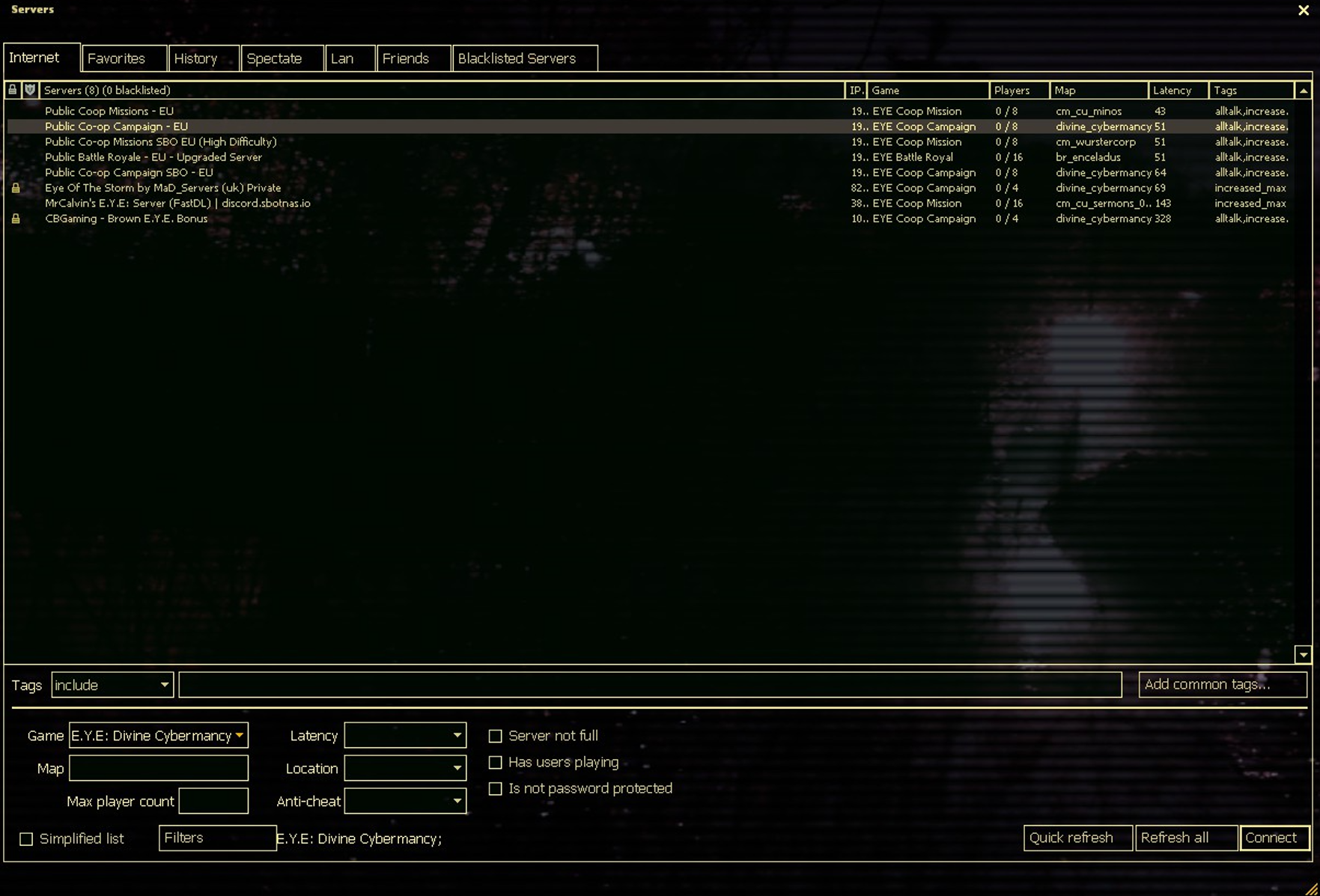This screenshot has width=1320, height=896.
Task: Enable Server not full checkbox
Action: click(495, 736)
